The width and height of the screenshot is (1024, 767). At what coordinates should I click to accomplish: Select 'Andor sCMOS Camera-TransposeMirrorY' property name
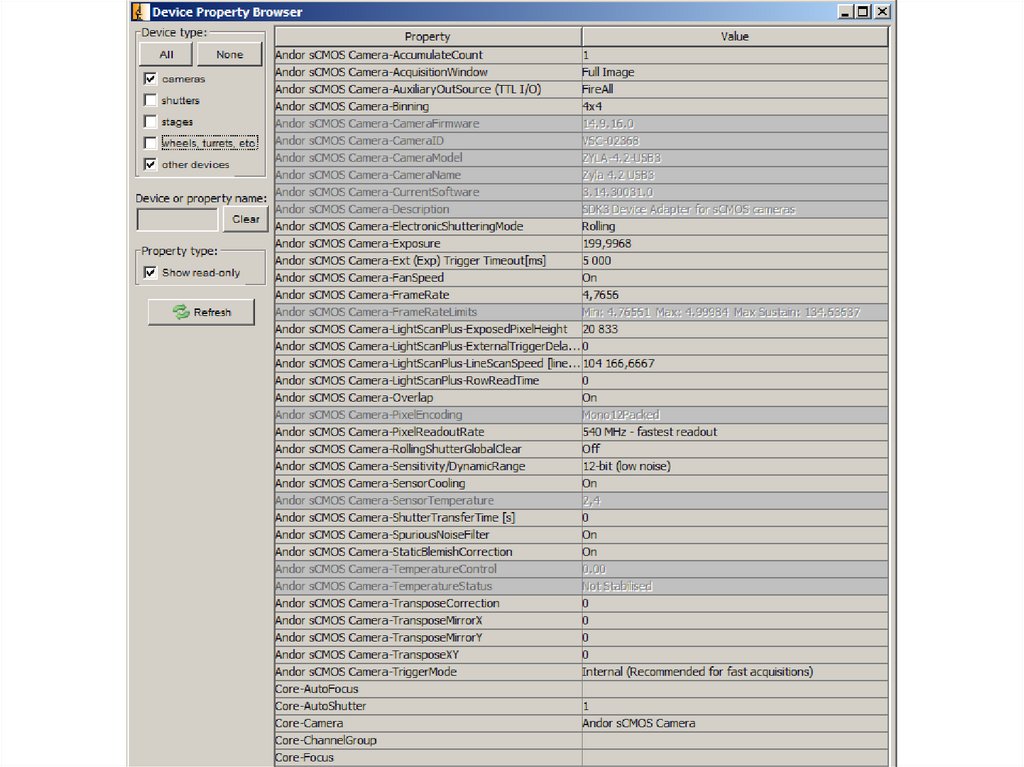click(x=428, y=637)
